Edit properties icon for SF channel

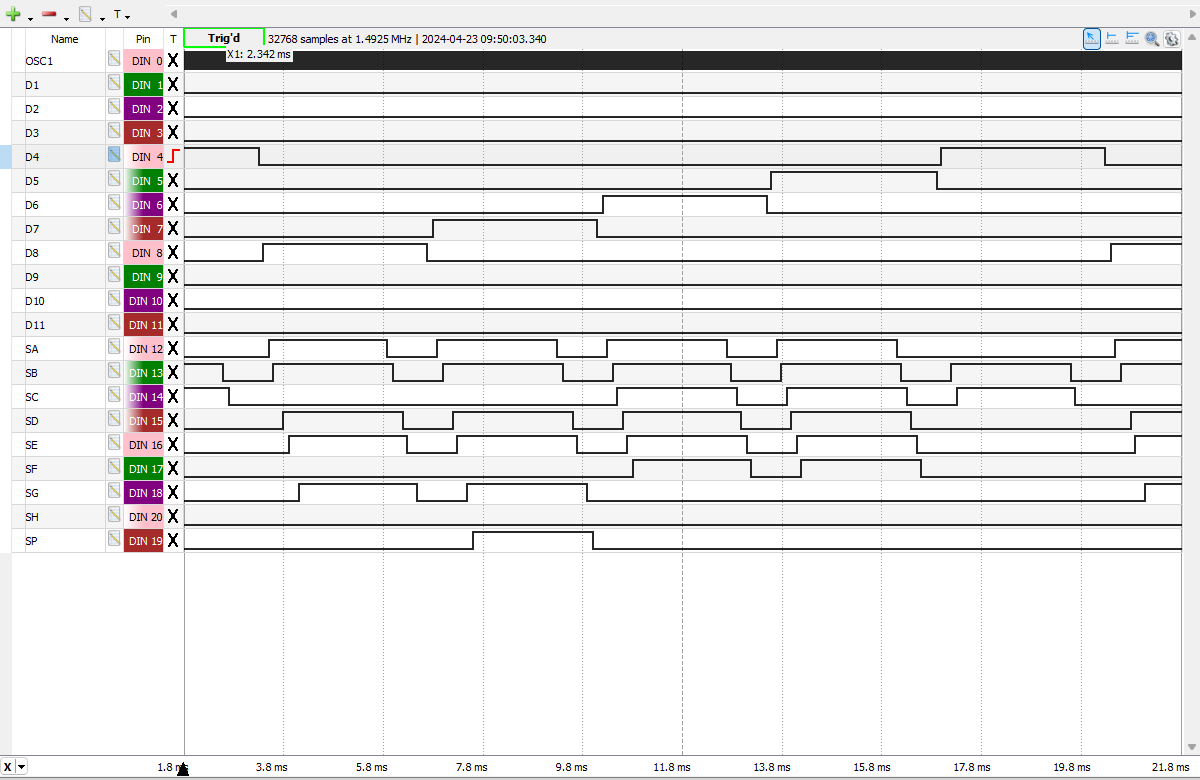(114, 468)
